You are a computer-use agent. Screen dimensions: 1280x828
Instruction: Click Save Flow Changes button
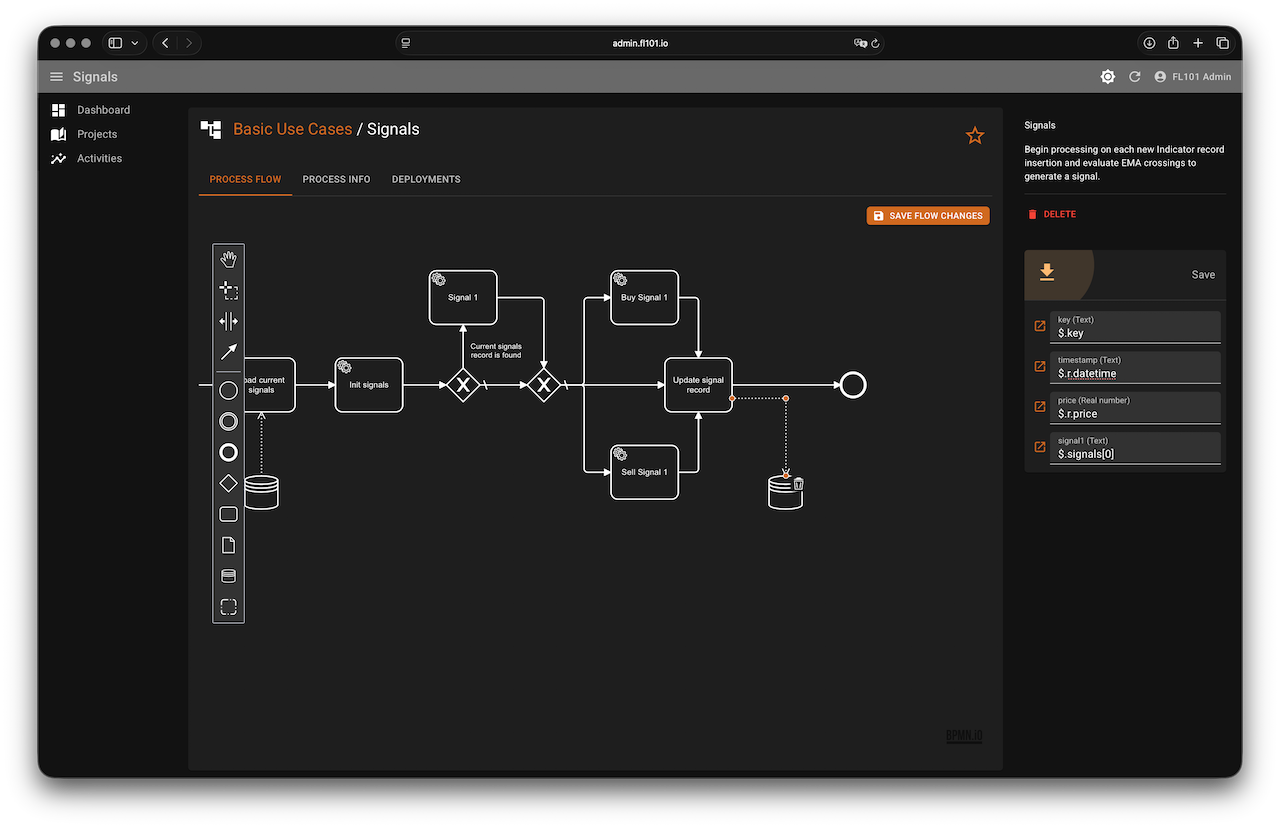927,215
